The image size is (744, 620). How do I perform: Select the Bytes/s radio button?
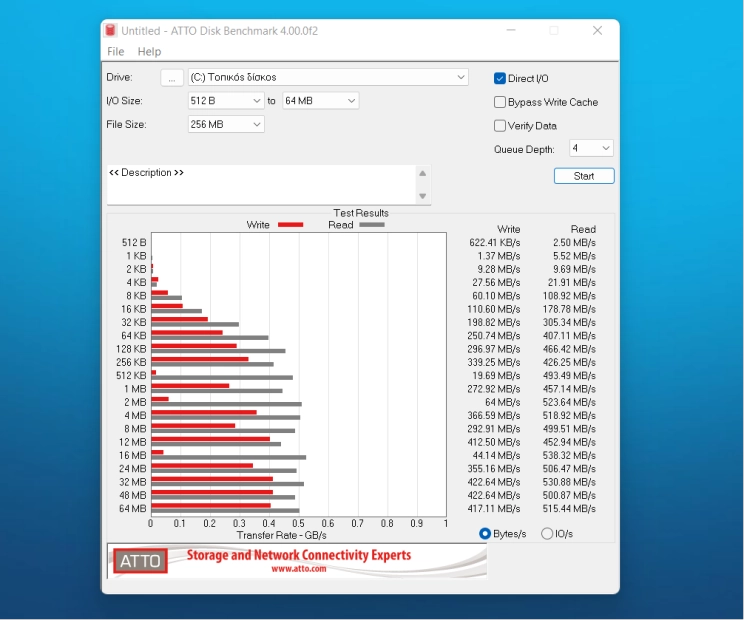(484, 534)
